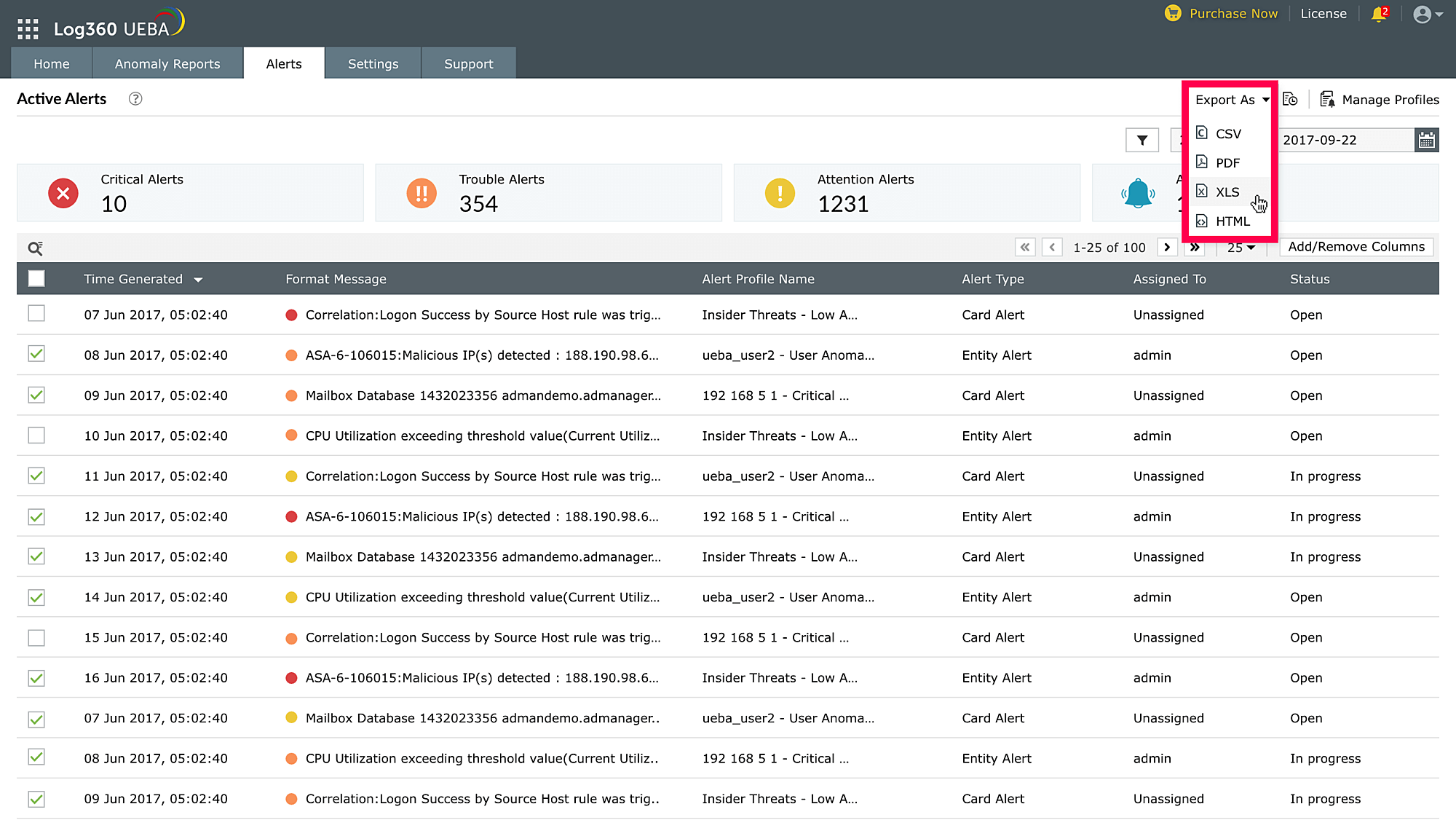Click the Active Alerts help question icon
The width and height of the screenshot is (1456, 820).
[x=135, y=99]
